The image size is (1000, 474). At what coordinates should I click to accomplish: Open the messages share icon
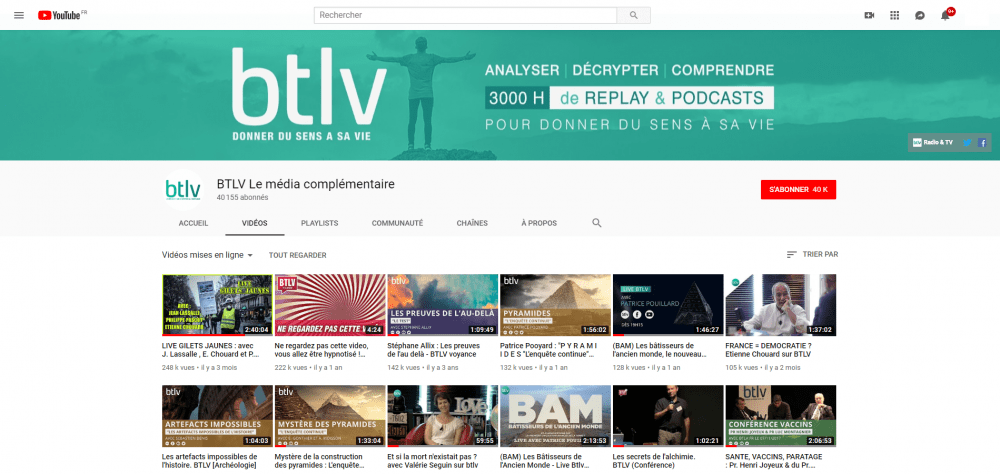pyautogui.click(x=919, y=15)
